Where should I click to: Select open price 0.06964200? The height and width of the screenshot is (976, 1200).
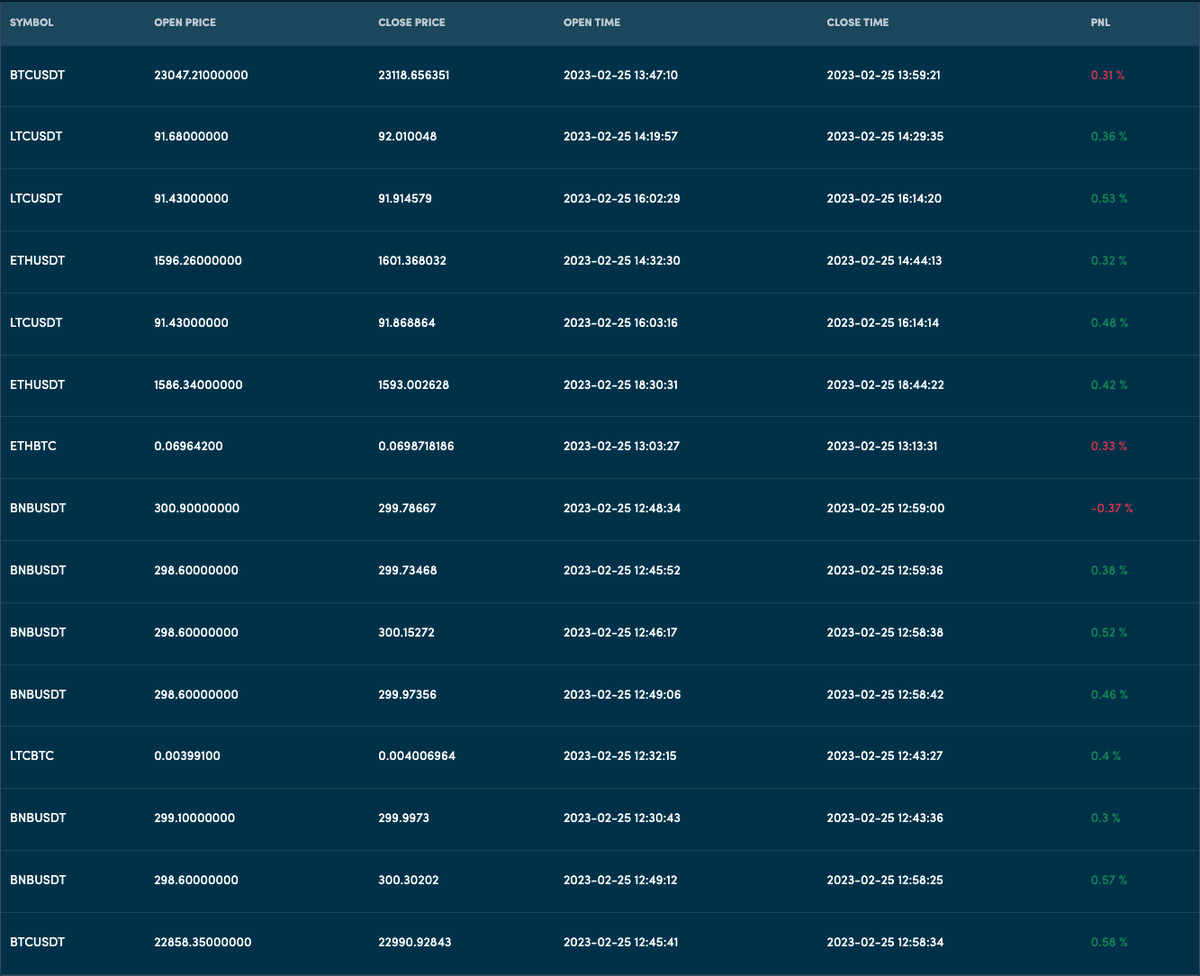(189, 446)
